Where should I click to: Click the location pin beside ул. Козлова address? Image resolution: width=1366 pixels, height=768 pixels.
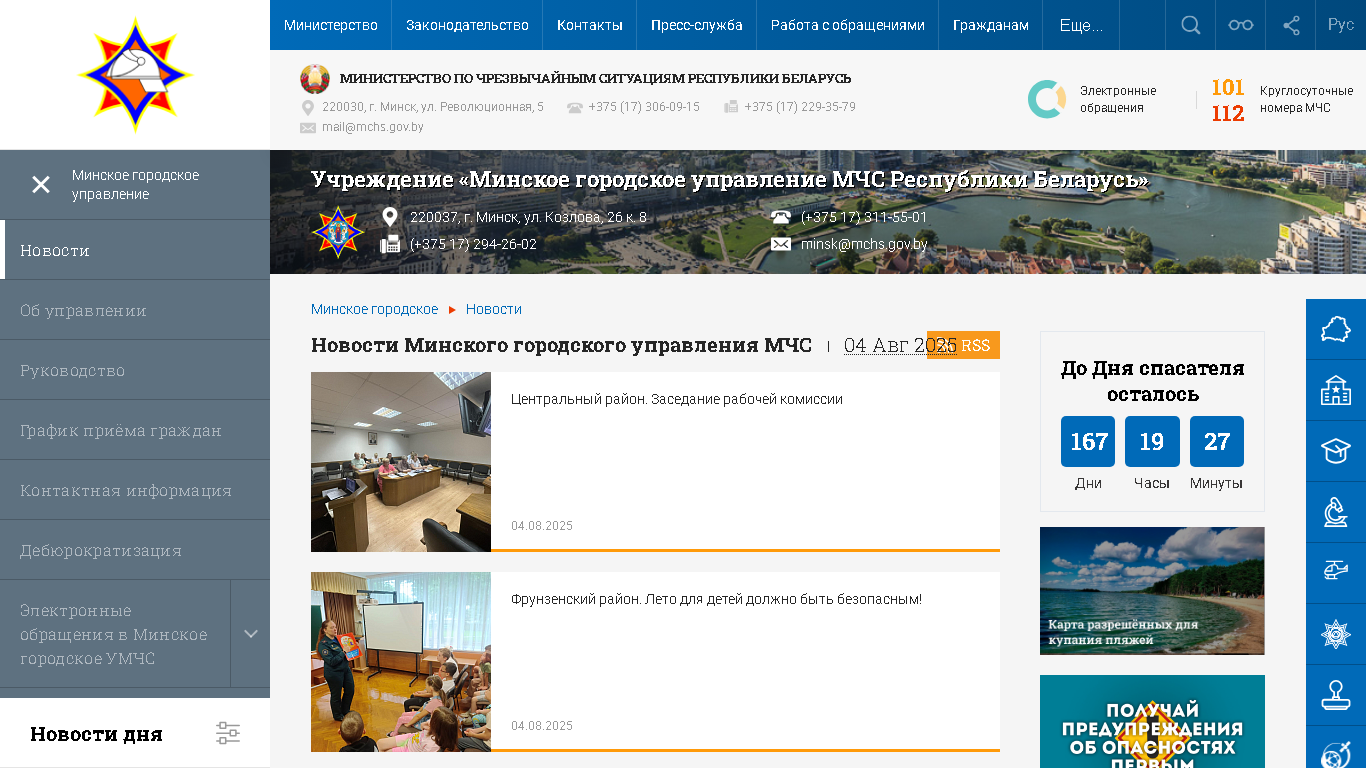390,217
